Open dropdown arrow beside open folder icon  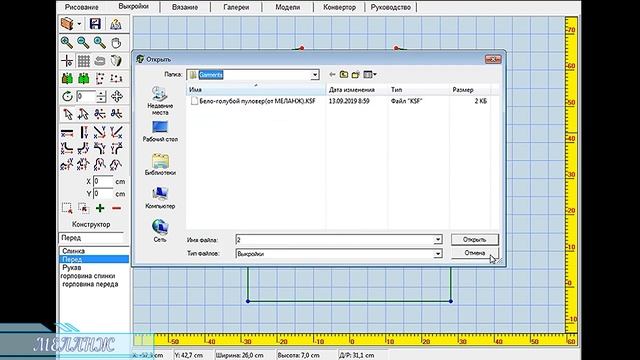pos(79,24)
